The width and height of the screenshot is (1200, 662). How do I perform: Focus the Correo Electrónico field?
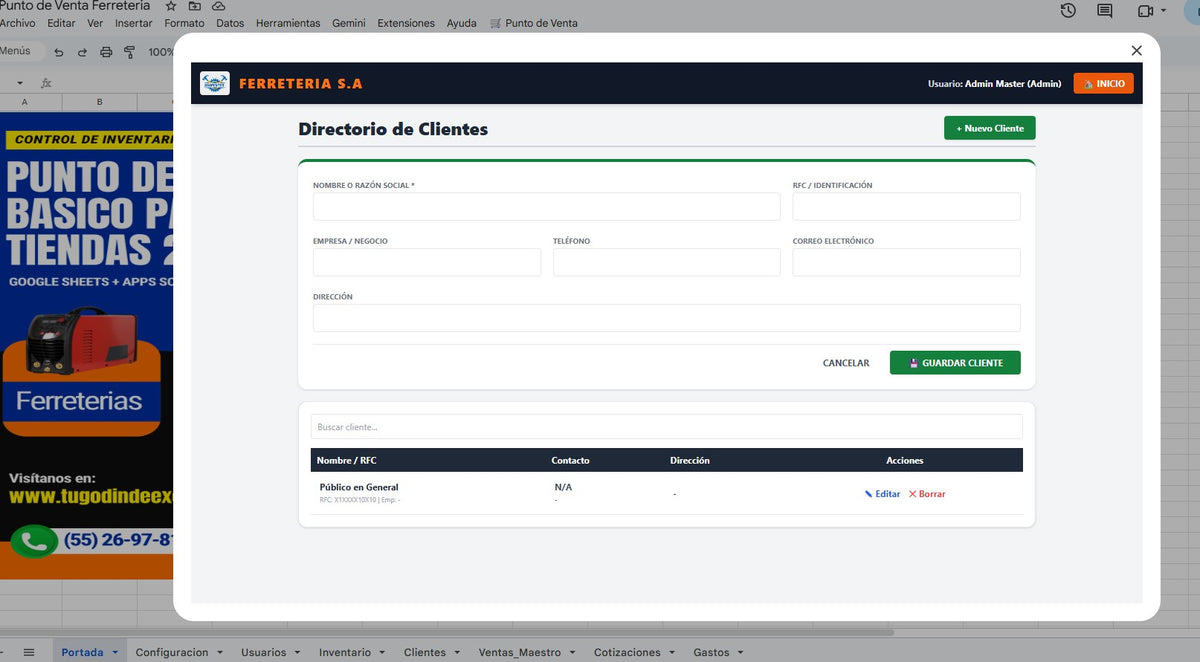906,262
